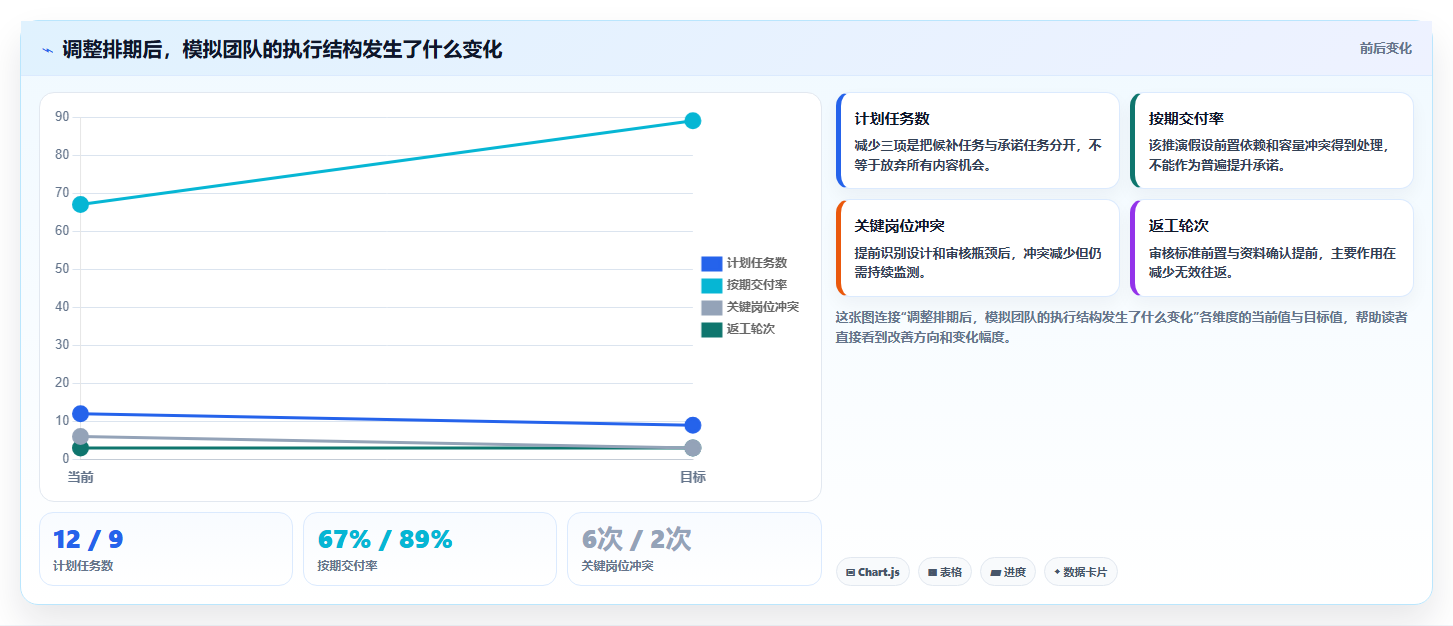This screenshot has height=626, width=1453.
Task: Click the 90 y-axis tick label
Action: [x=62, y=117]
